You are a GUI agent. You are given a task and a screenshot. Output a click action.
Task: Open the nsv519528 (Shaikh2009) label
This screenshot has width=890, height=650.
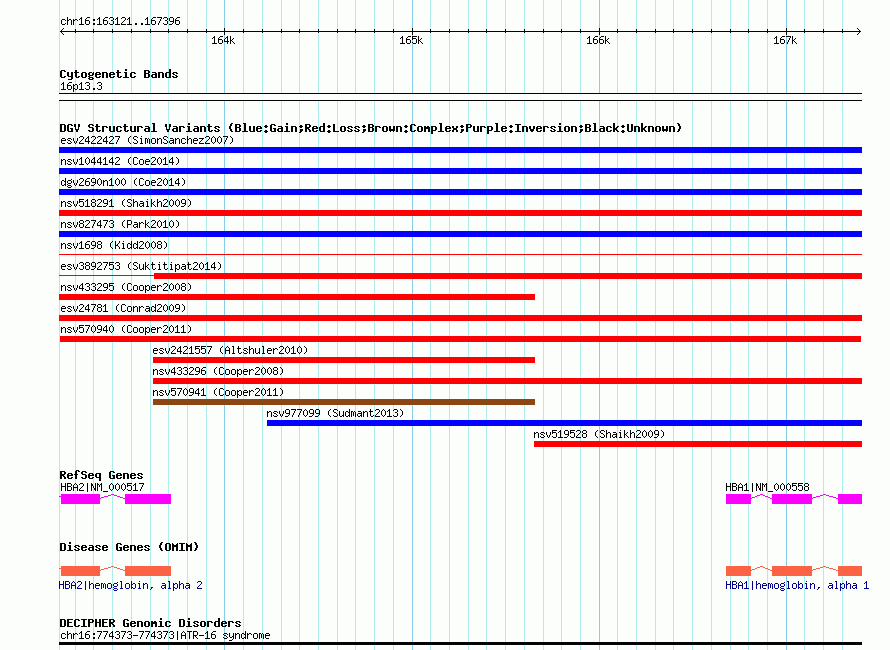tap(599, 434)
